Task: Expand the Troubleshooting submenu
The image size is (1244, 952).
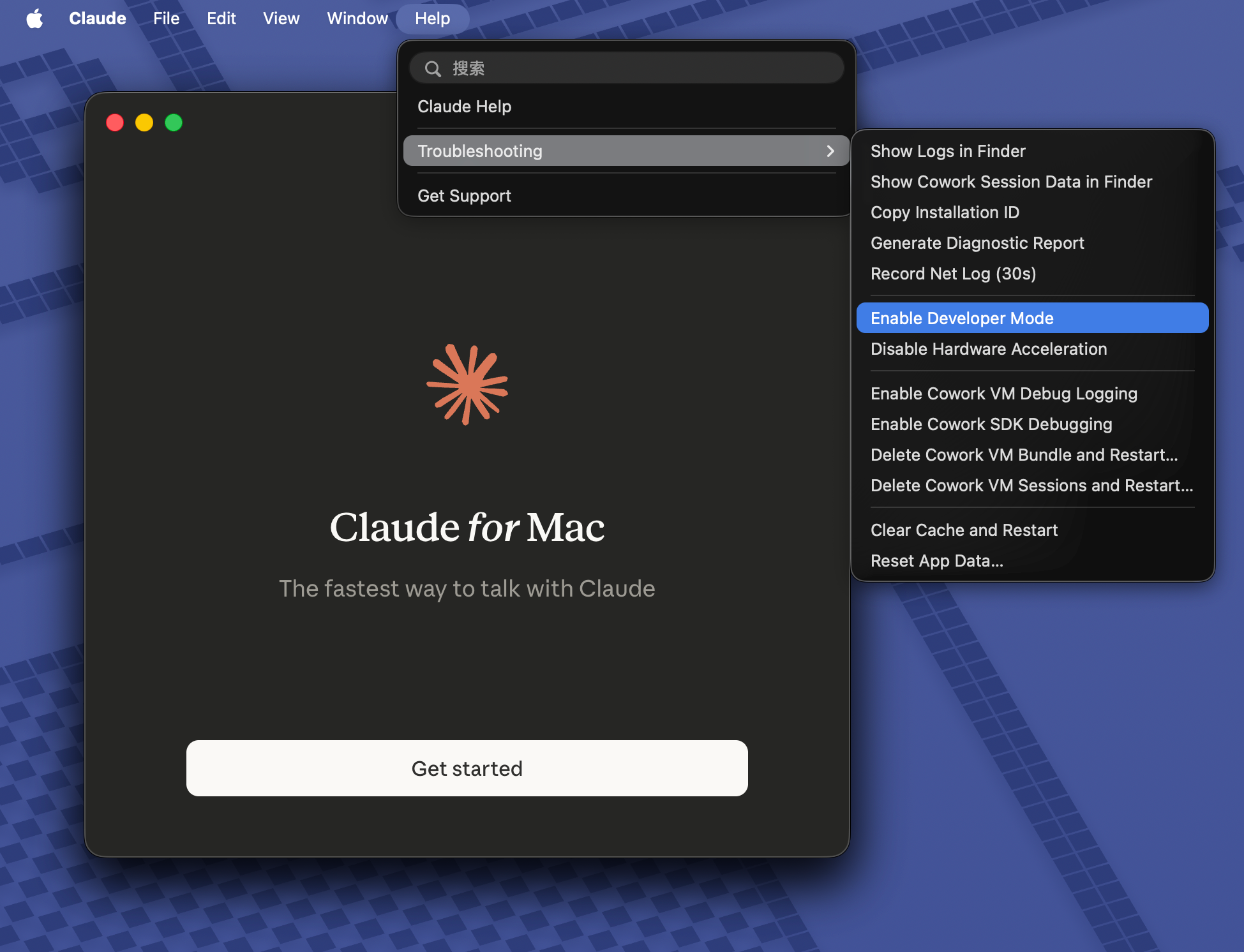Action: pos(627,151)
